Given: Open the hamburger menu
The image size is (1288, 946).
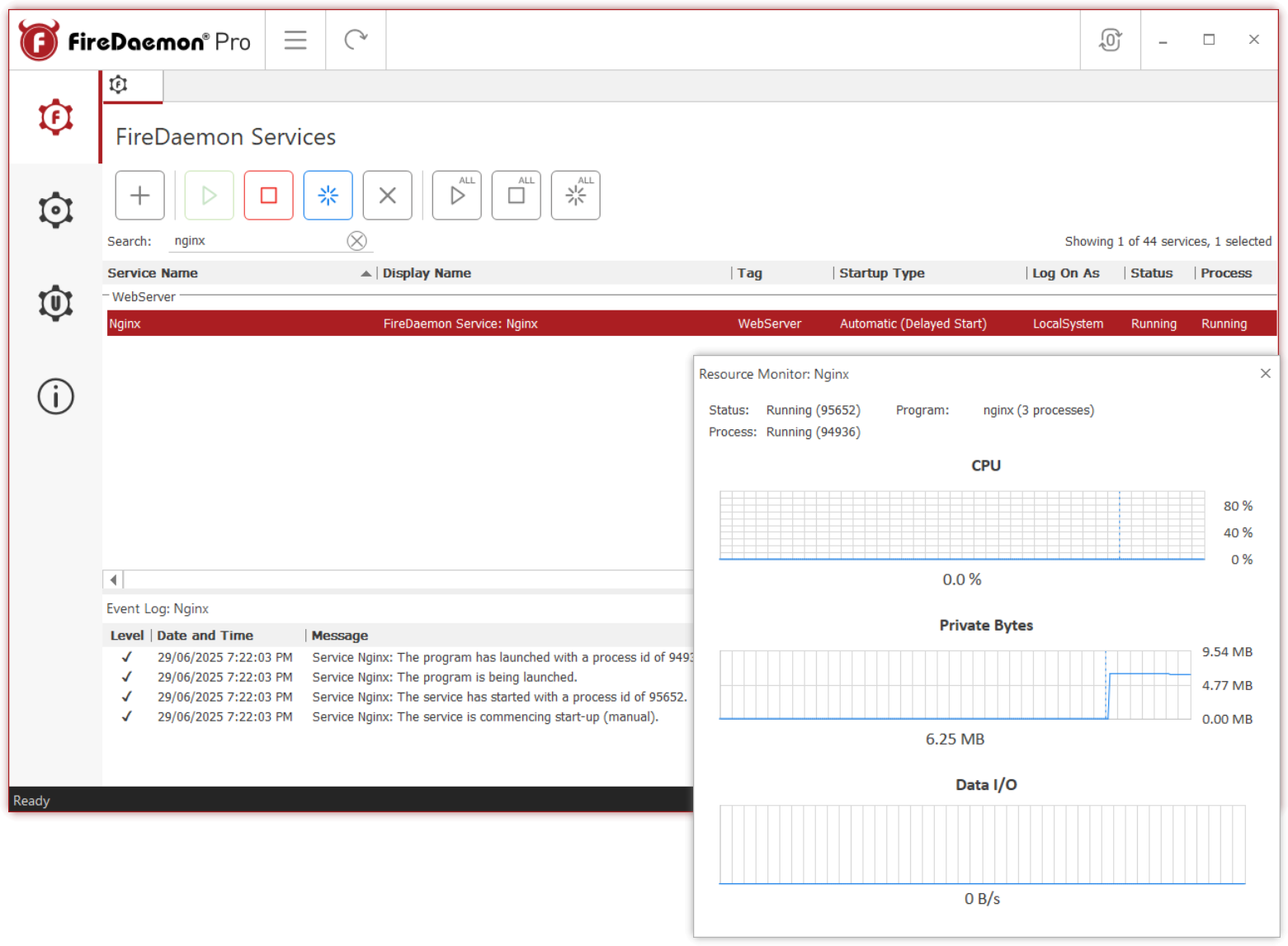Looking at the screenshot, I should click(295, 40).
